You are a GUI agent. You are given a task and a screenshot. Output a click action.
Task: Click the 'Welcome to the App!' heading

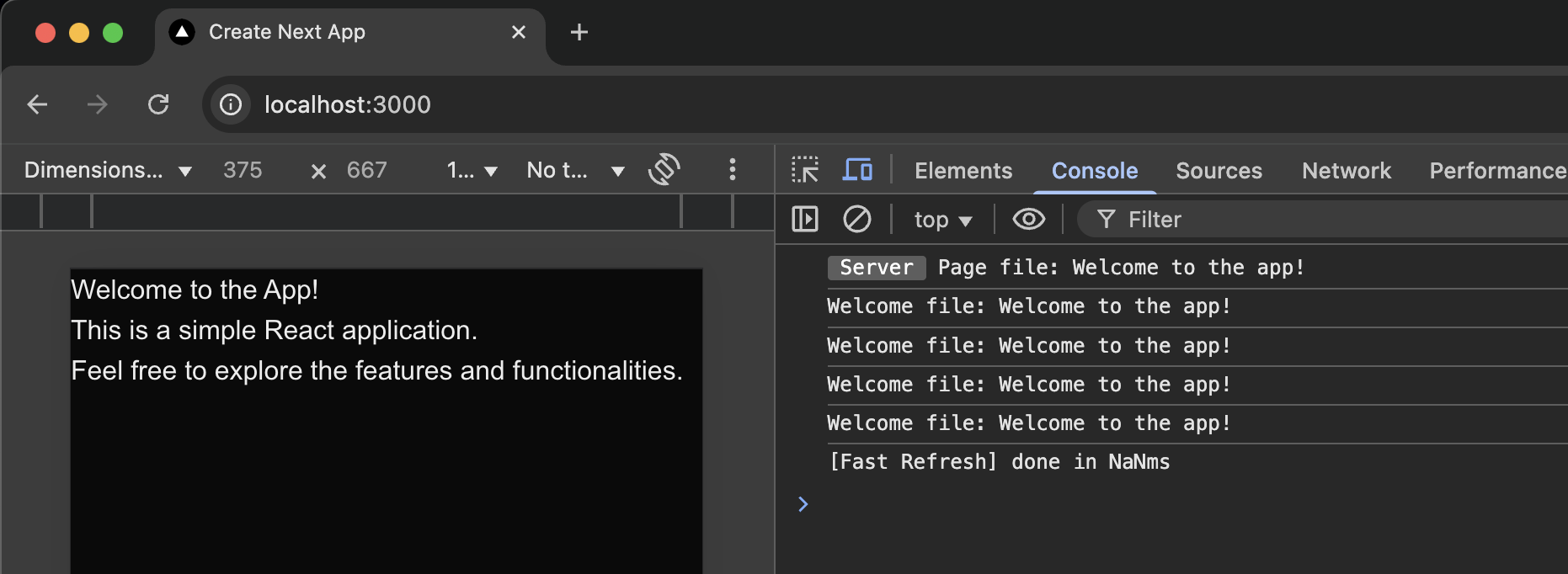click(195, 290)
